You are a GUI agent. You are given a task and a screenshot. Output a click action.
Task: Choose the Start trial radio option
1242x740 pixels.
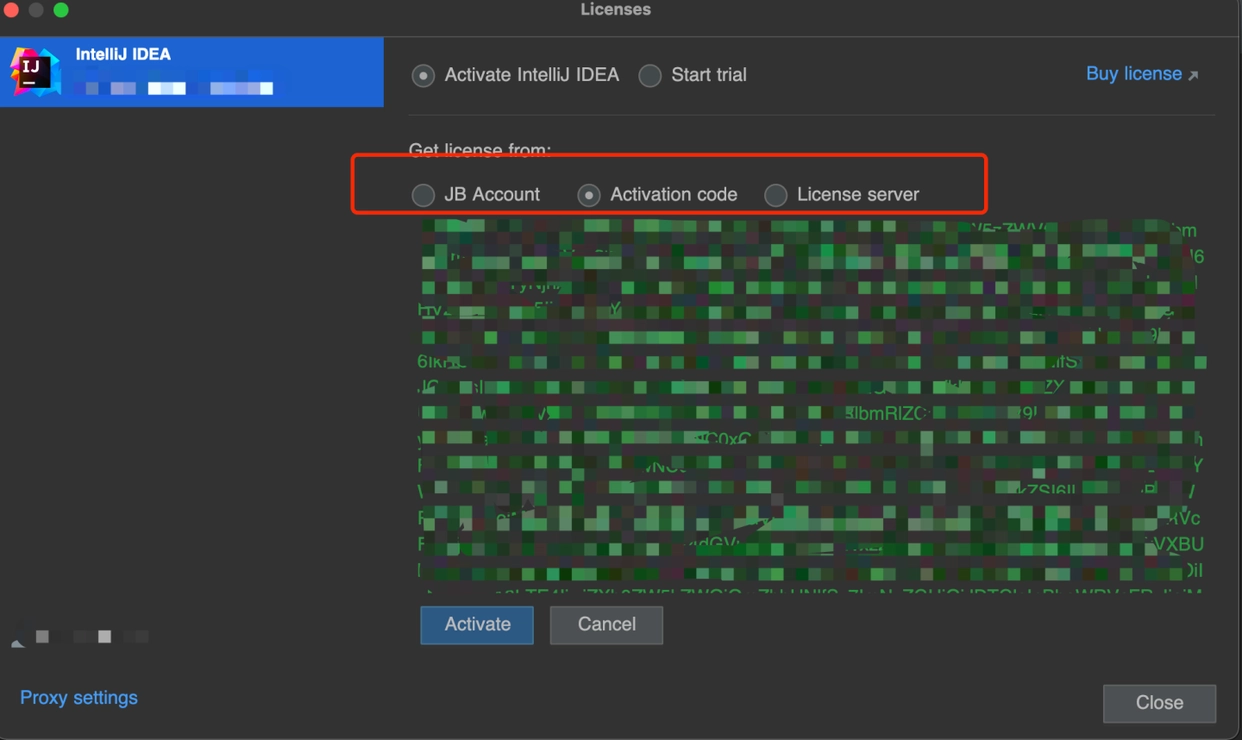[x=650, y=76]
